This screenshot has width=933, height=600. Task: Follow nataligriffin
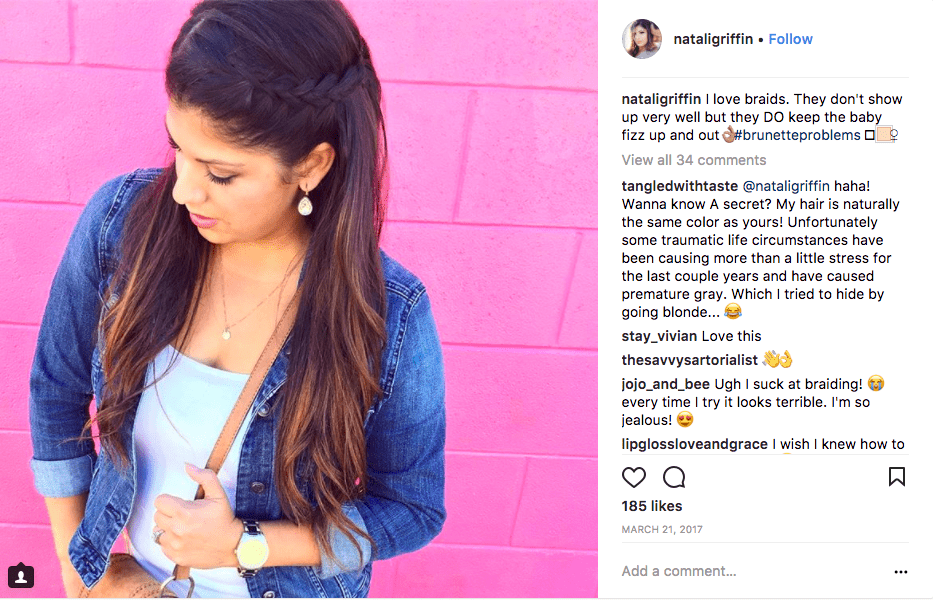[790, 39]
